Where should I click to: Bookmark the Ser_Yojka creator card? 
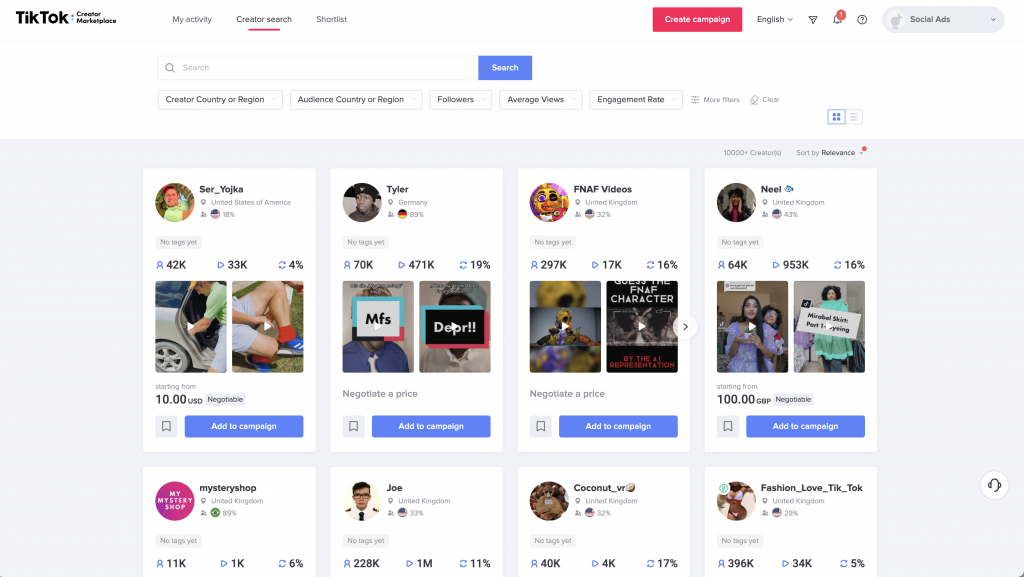166,426
